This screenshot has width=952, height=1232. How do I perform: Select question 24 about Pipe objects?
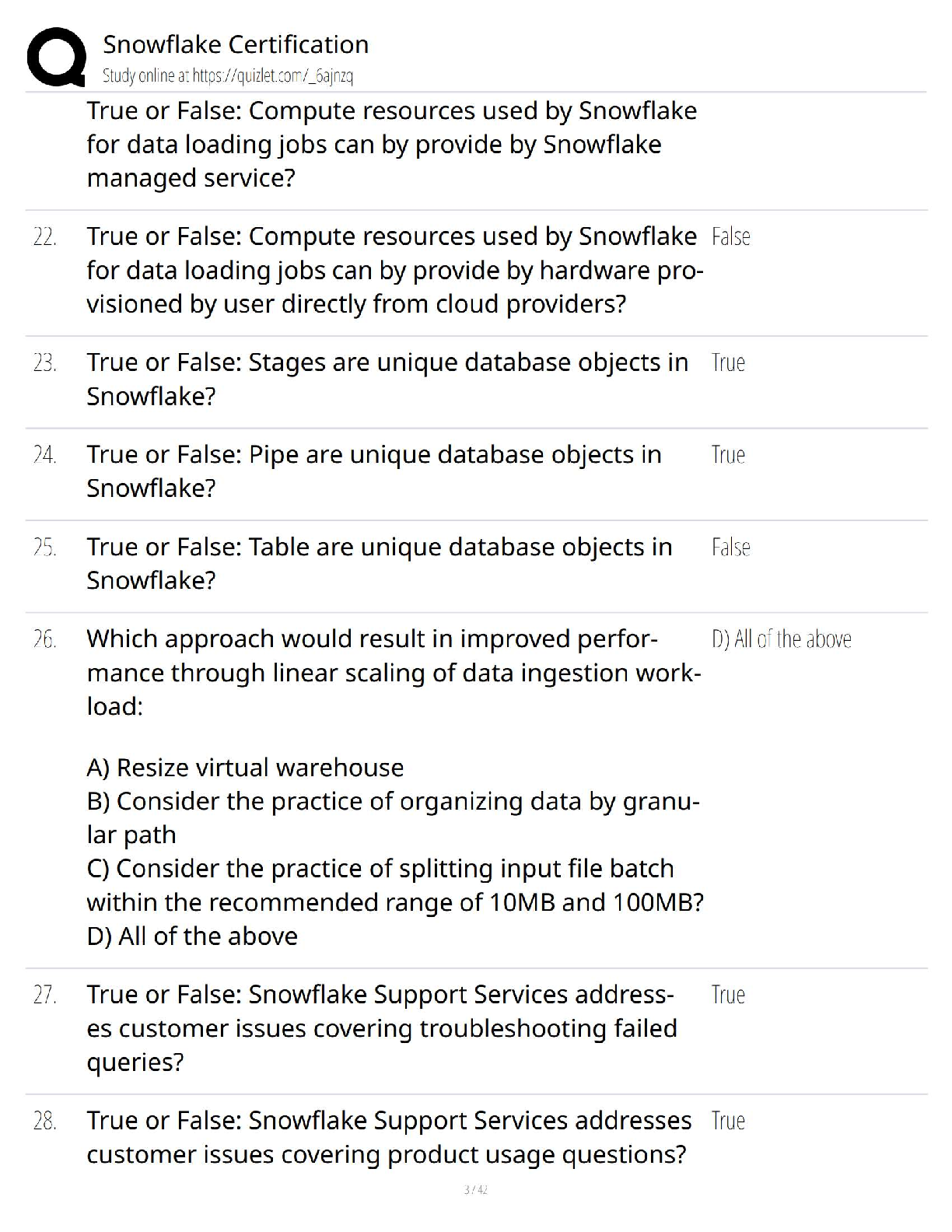pyautogui.click(x=374, y=471)
